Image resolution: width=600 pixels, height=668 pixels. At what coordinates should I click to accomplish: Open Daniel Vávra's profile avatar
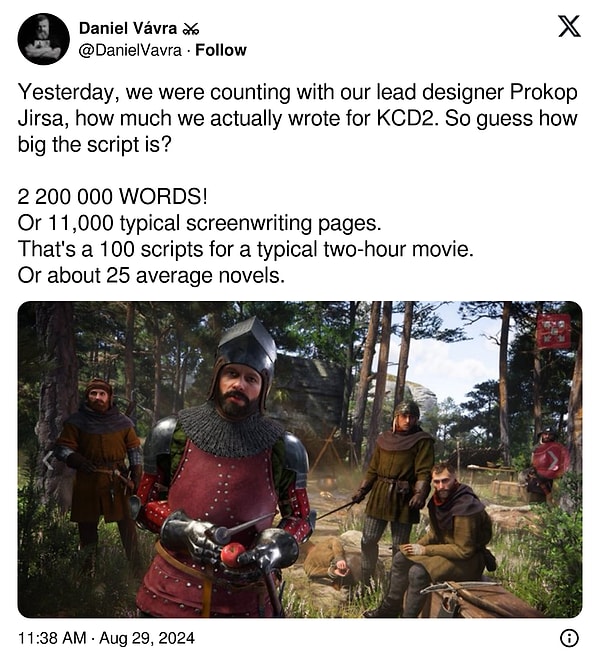coord(43,39)
